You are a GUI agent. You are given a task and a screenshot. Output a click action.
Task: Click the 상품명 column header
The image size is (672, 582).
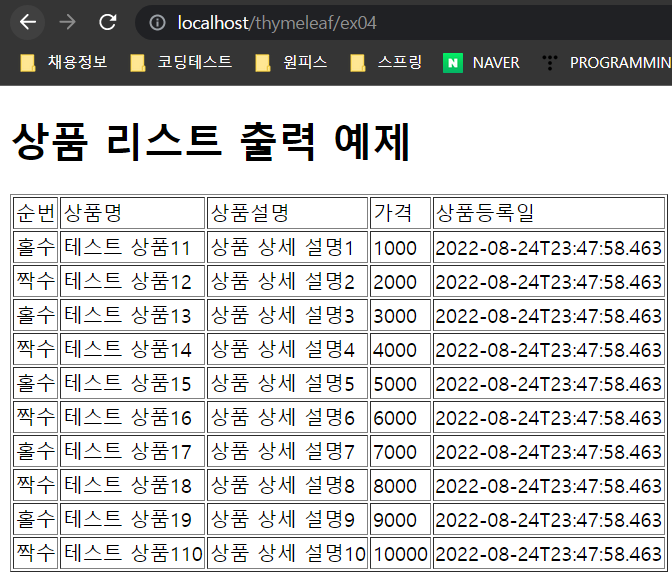tap(132, 213)
